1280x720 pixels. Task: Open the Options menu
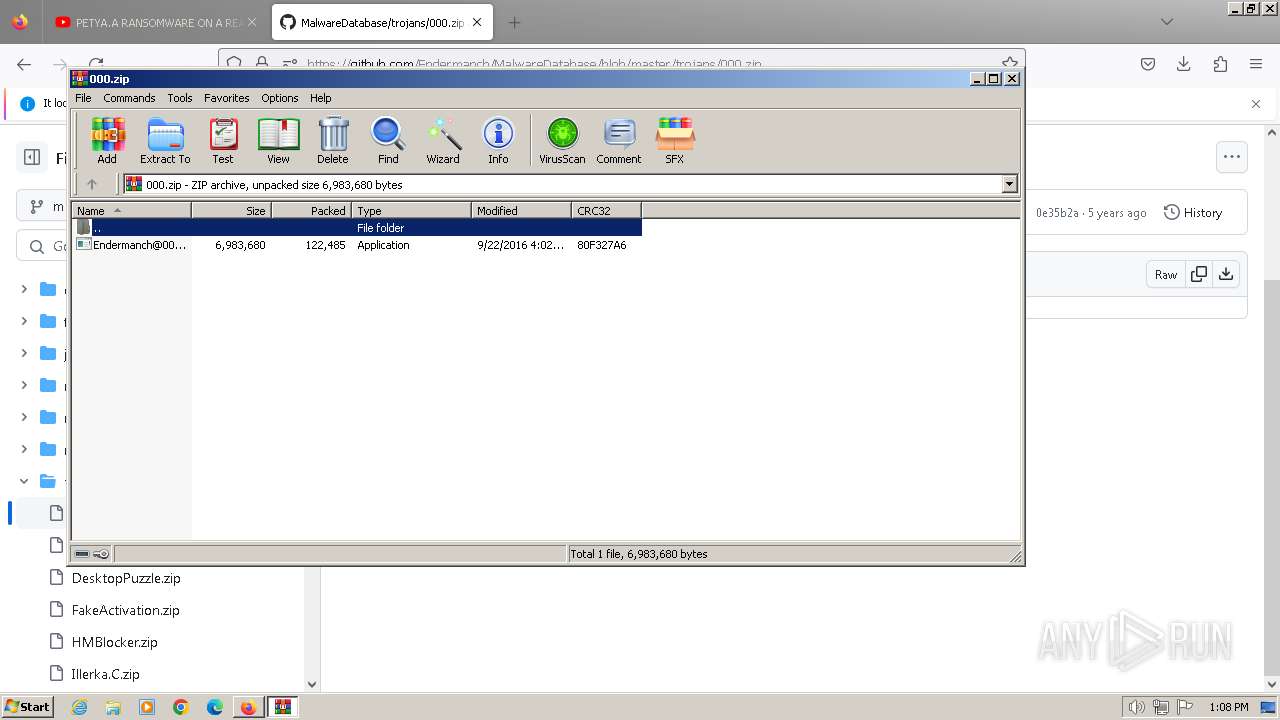click(x=280, y=98)
